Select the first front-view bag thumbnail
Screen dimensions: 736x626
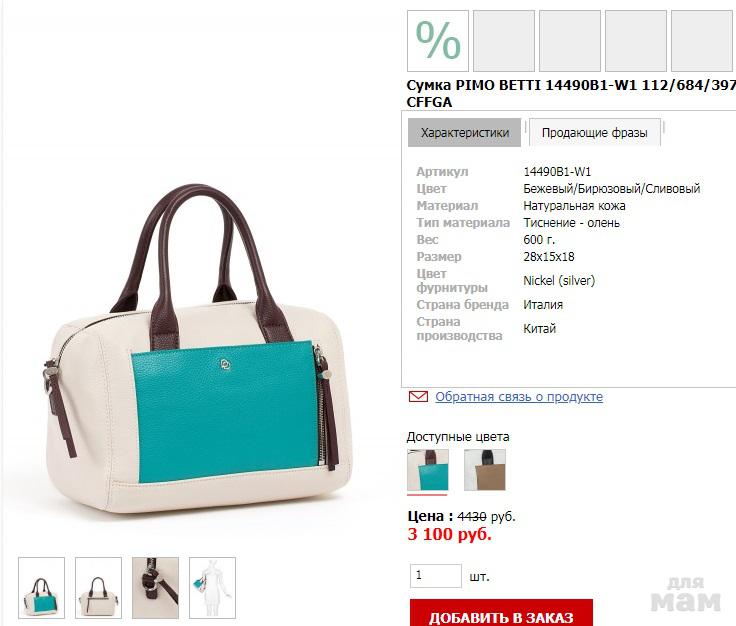pos(41,588)
